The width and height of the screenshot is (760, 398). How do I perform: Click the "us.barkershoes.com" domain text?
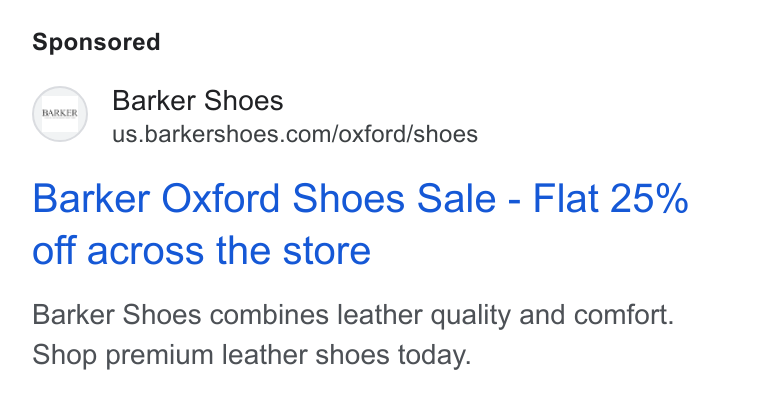click(222, 134)
